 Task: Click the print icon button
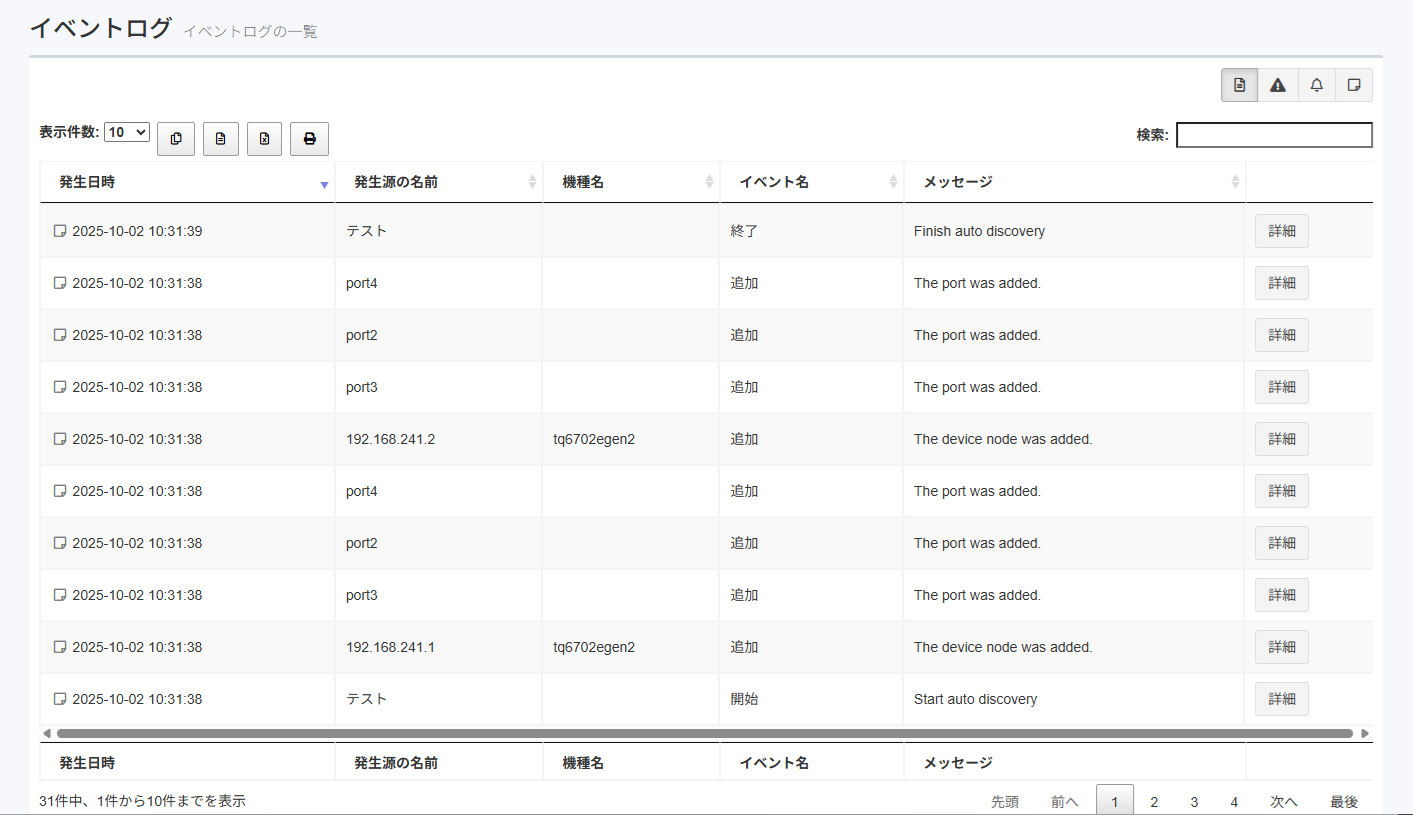coord(309,139)
